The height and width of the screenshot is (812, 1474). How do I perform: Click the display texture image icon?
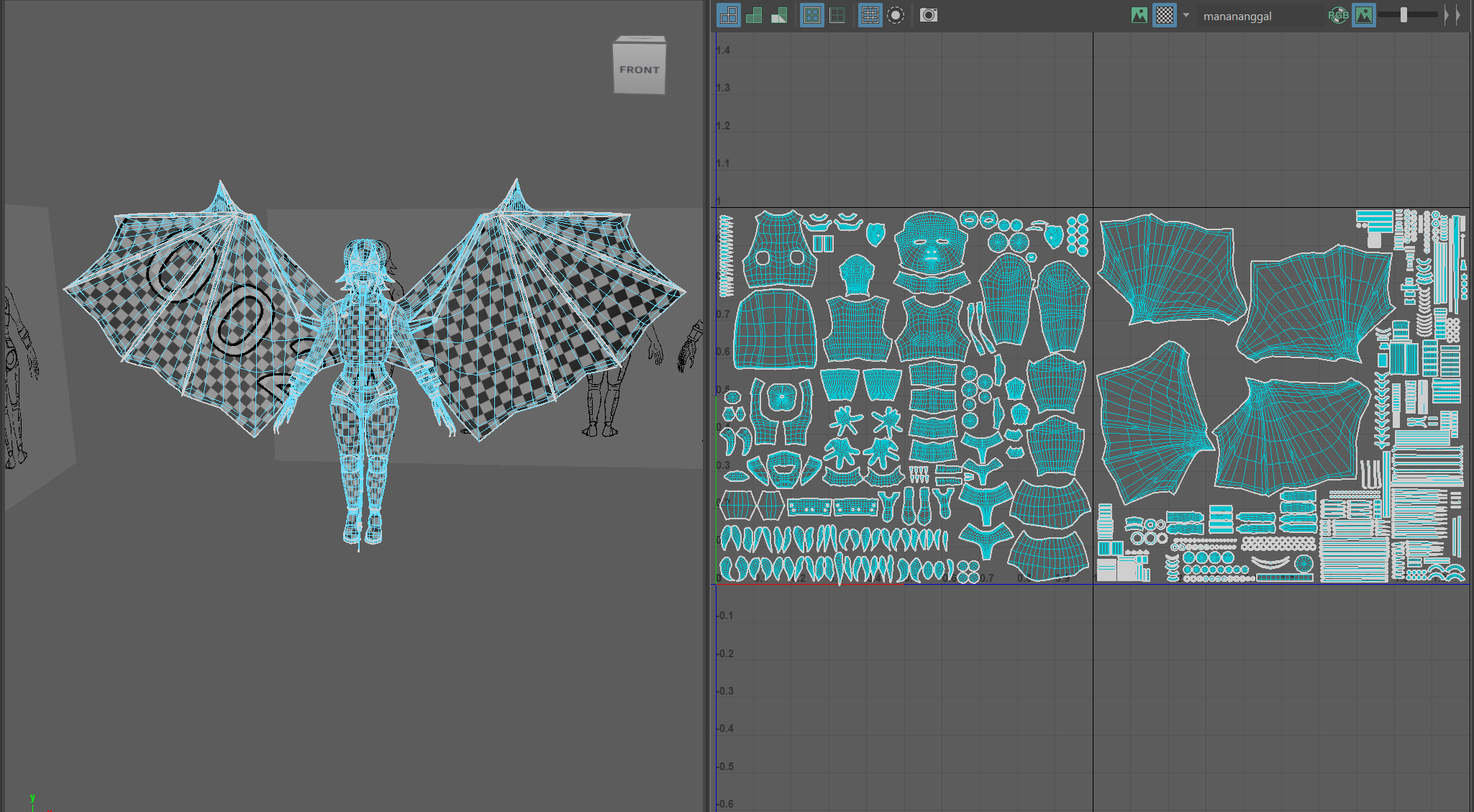pyautogui.click(x=1139, y=15)
